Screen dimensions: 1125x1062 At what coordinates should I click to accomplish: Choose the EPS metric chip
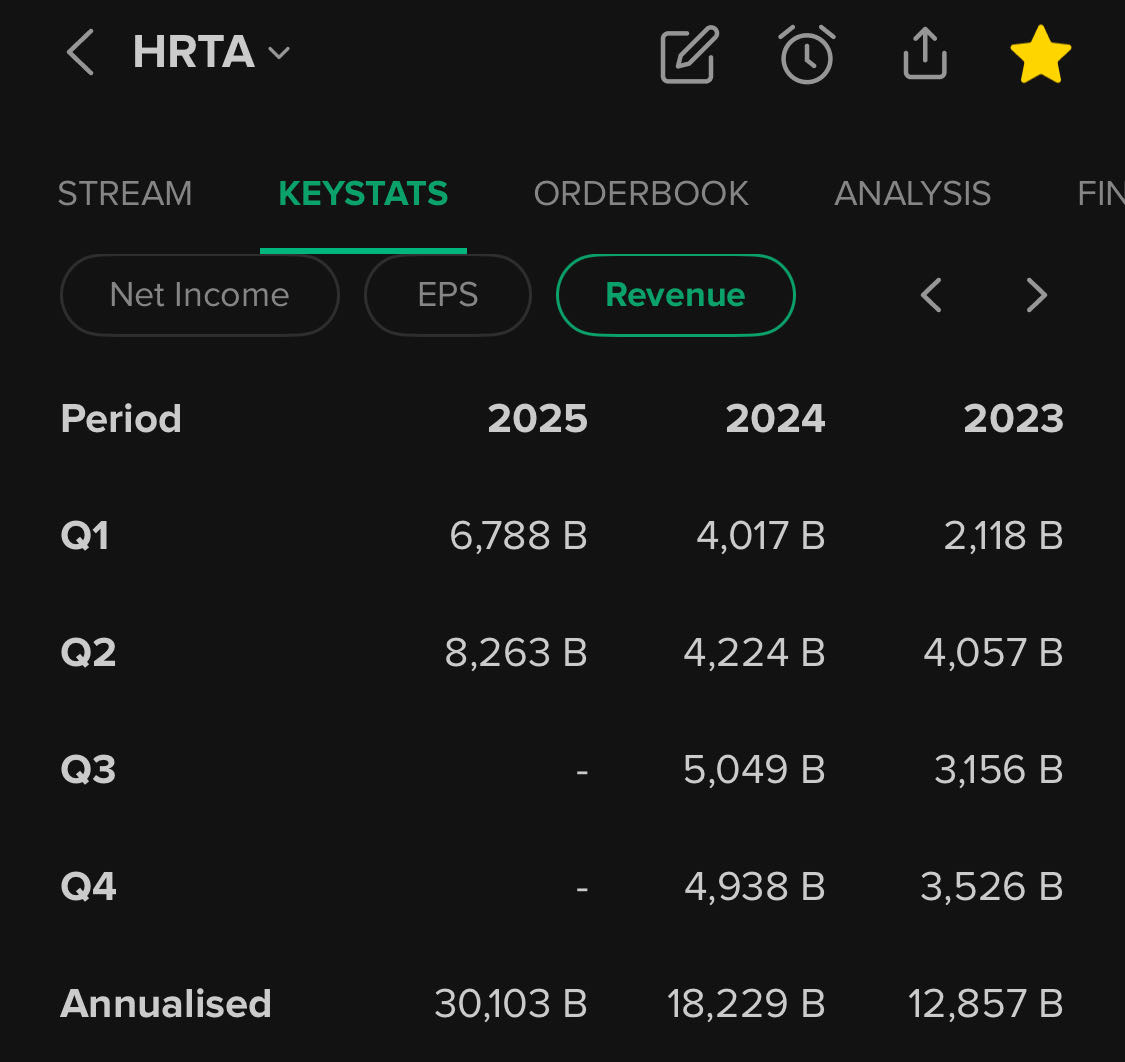[x=447, y=295]
